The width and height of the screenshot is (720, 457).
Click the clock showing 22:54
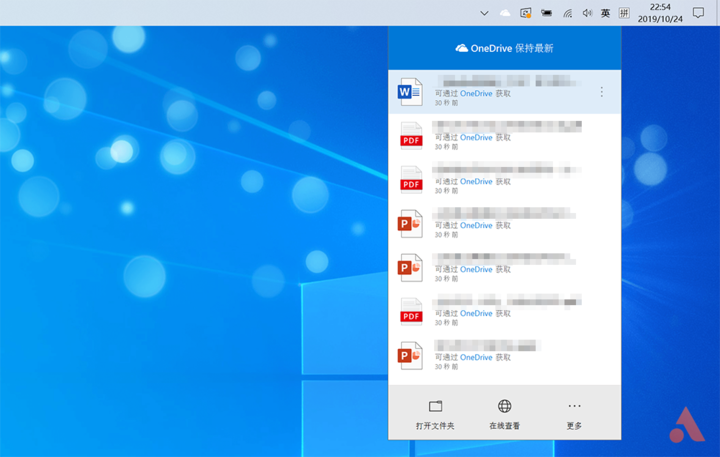point(660,7)
